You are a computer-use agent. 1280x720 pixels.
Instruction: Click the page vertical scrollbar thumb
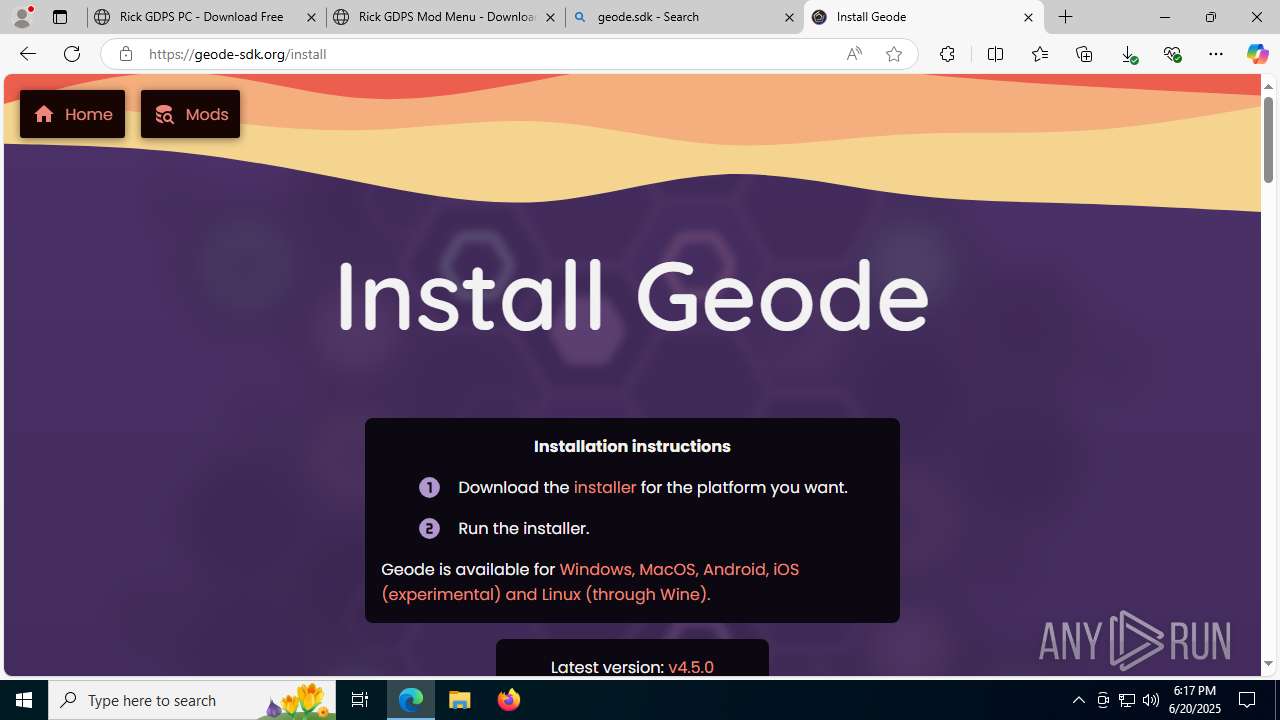(1268, 140)
